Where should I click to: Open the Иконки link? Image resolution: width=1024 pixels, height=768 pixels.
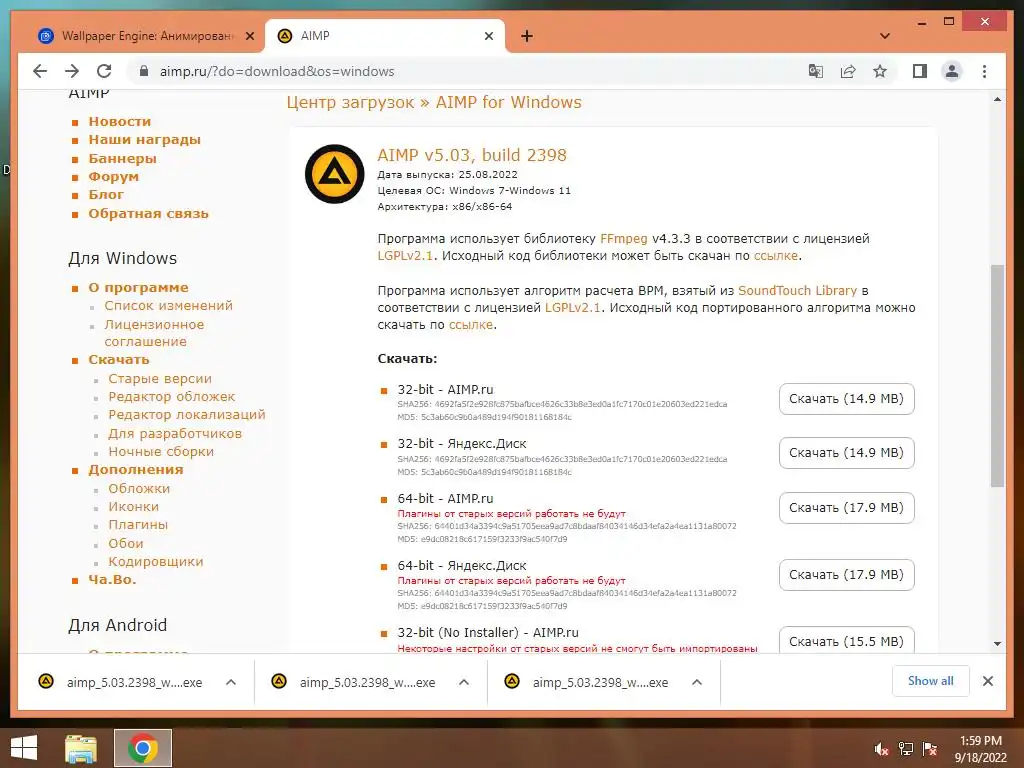tap(133, 507)
